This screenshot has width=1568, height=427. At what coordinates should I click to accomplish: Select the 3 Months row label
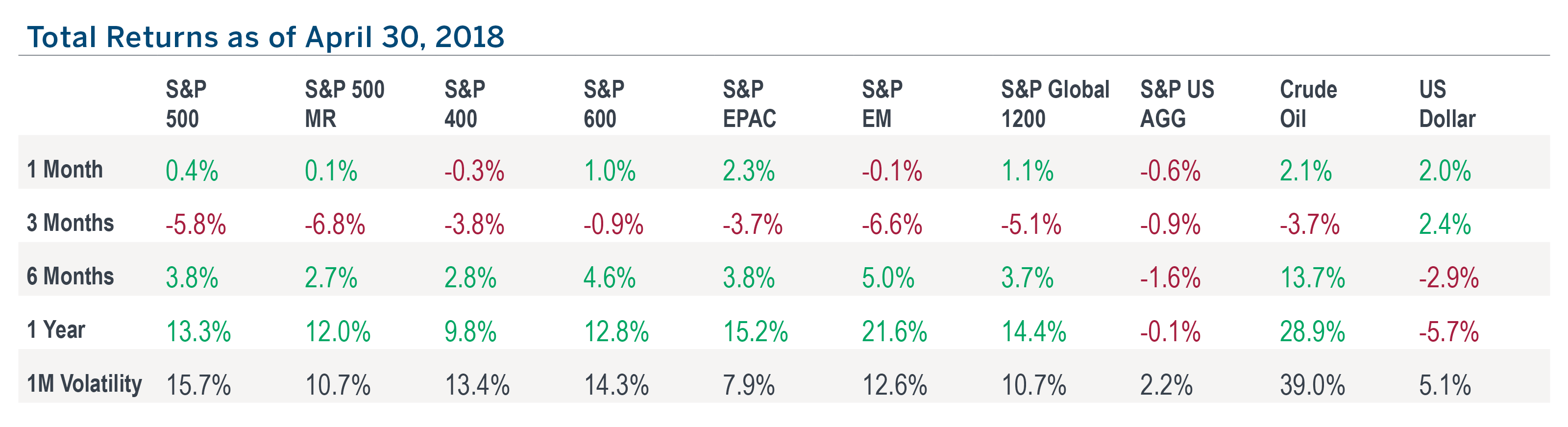[70, 223]
